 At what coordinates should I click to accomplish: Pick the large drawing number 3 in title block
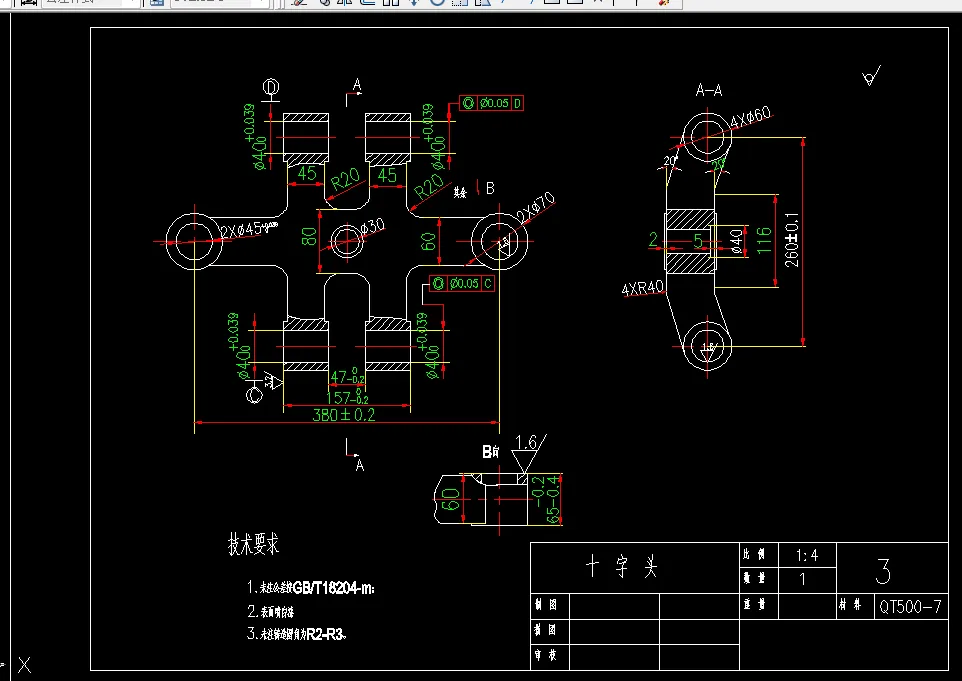point(883,570)
